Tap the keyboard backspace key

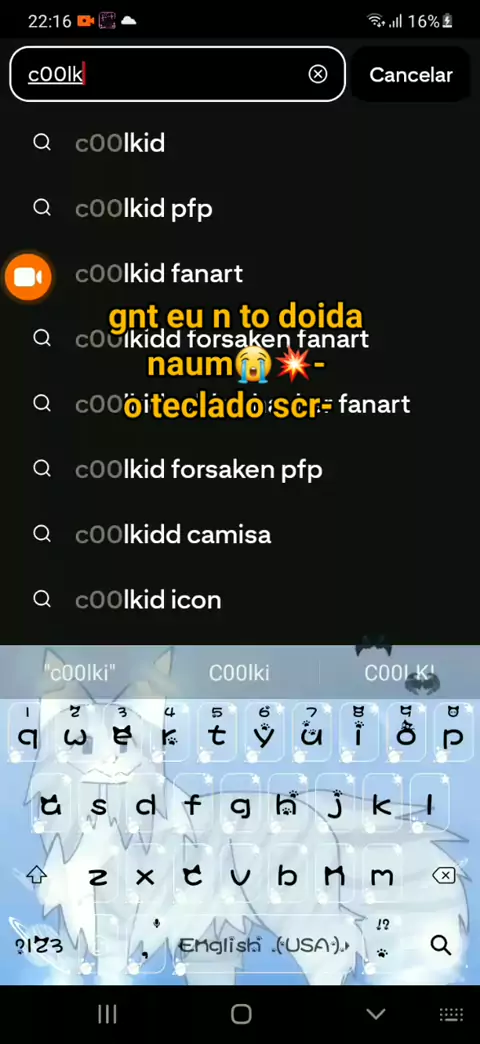pyautogui.click(x=443, y=876)
